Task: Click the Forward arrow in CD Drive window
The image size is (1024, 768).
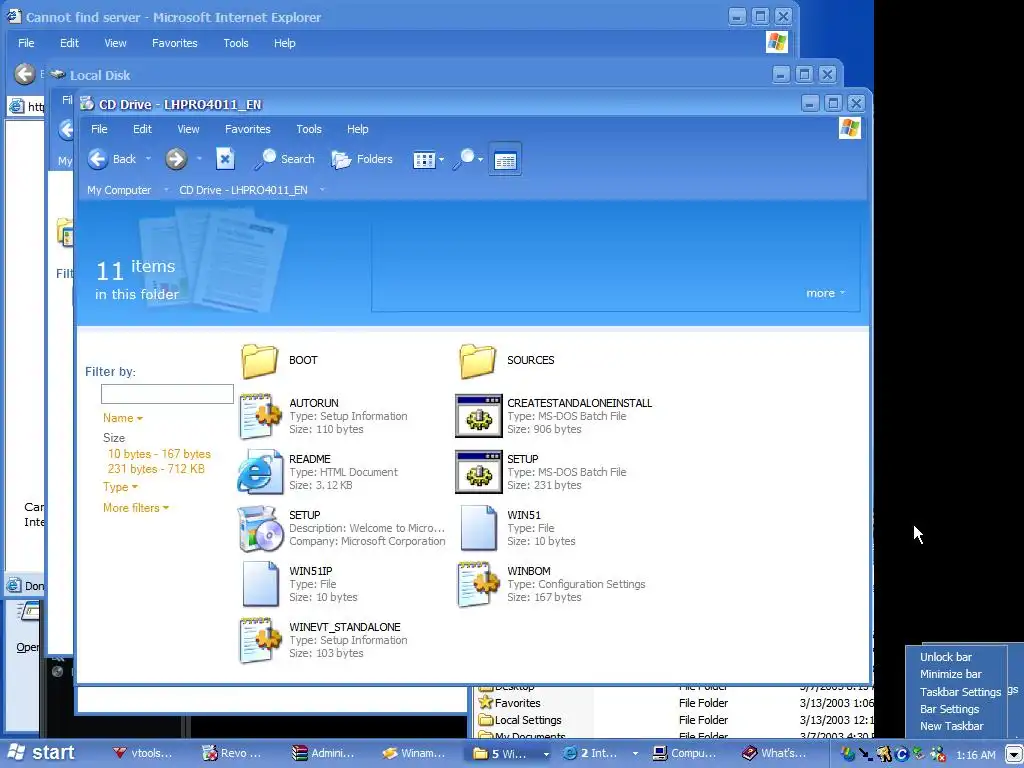Action: pos(176,159)
